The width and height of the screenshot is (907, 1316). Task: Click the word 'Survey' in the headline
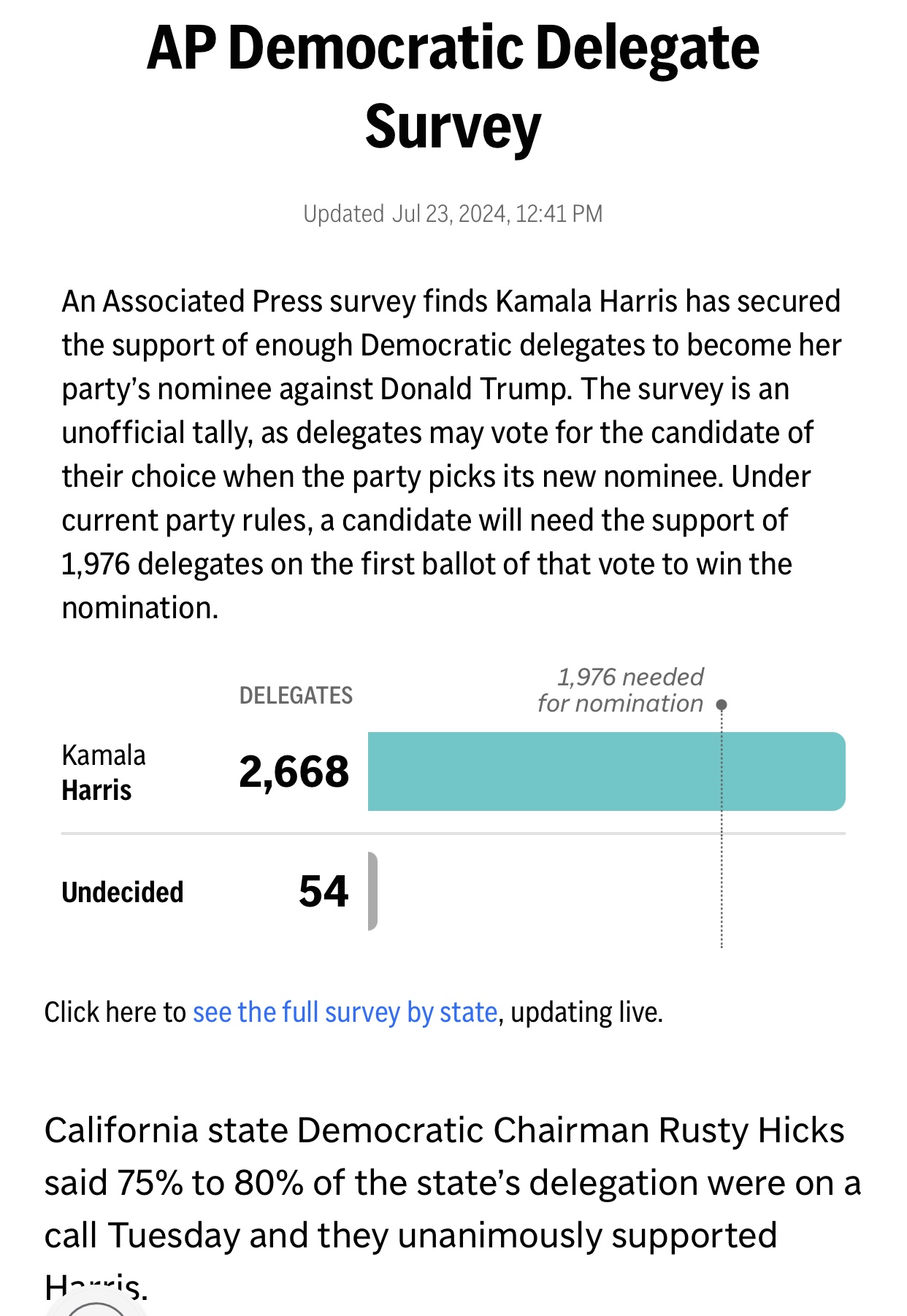point(453,126)
